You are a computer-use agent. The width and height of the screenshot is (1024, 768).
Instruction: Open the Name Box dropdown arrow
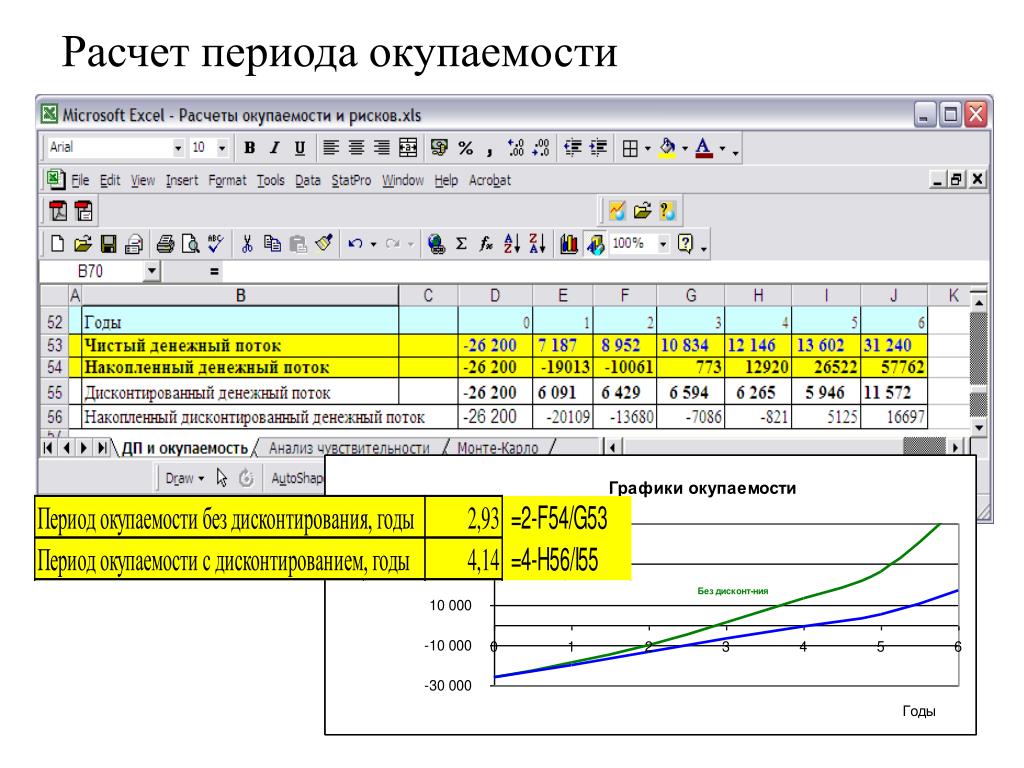coord(153,270)
